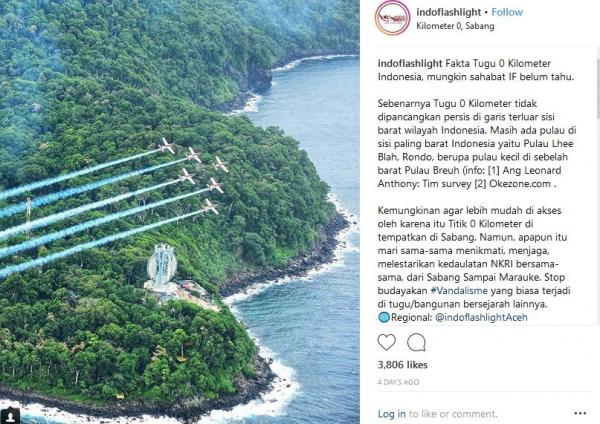Visit the @indoflashlightAceh mention
The height and width of the screenshot is (424, 600).
click(481, 317)
